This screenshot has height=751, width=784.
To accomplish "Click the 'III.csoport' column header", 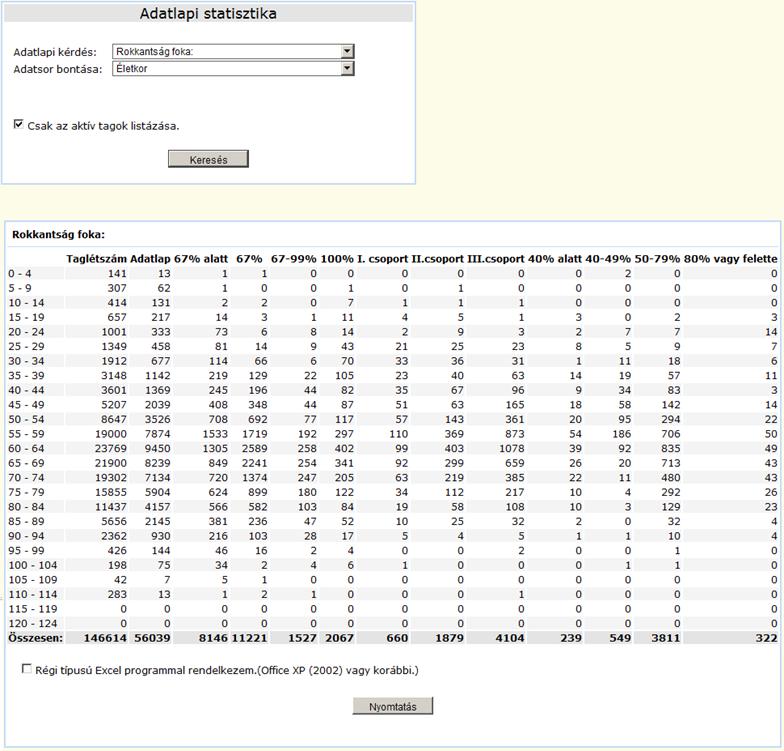I will (496, 259).
